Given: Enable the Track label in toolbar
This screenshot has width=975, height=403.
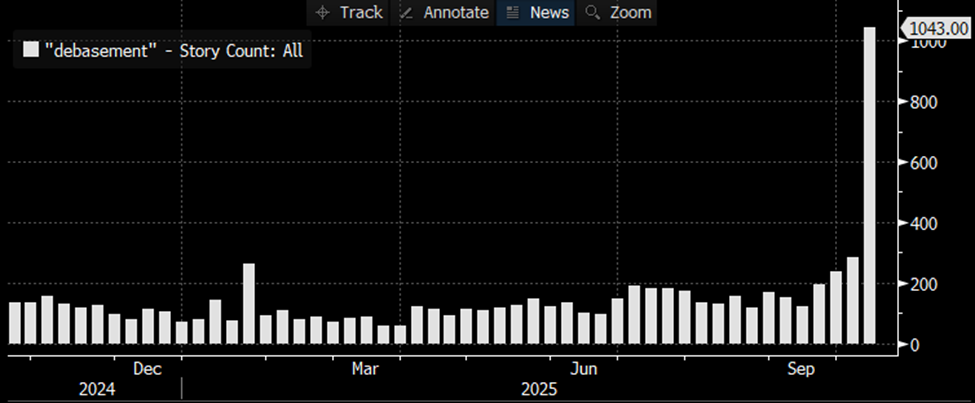Looking at the screenshot, I should [360, 13].
